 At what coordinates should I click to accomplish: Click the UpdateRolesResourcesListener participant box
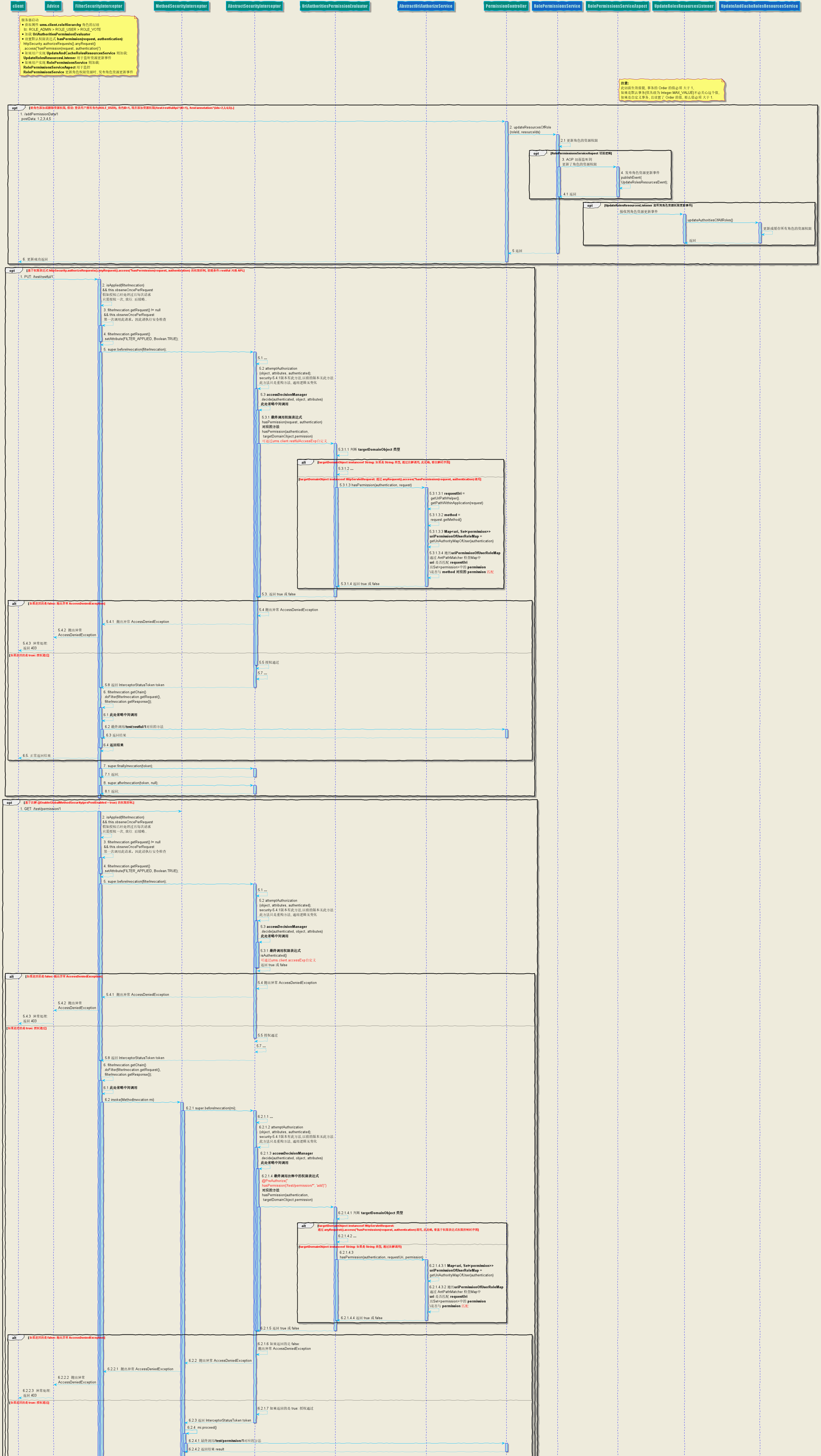pos(684,6)
